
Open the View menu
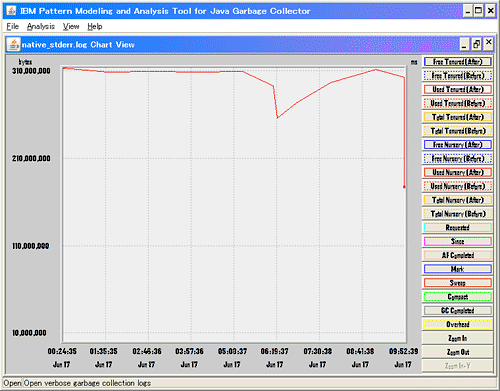point(71,26)
